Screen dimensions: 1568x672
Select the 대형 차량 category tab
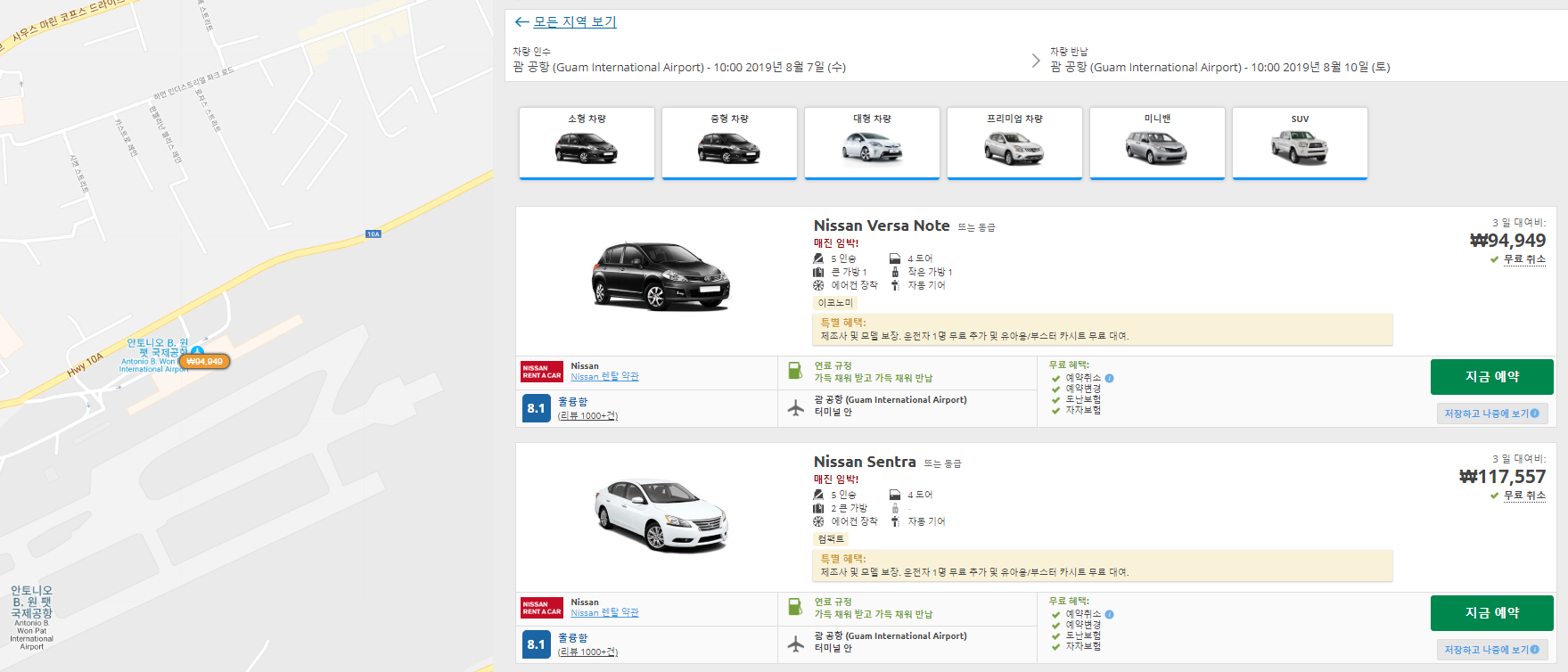(872, 143)
